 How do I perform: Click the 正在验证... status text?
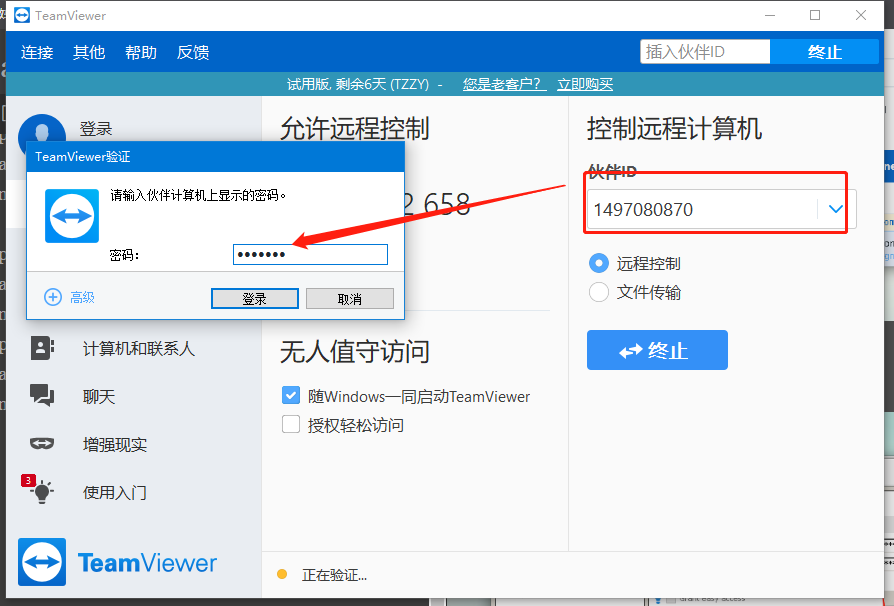334,575
